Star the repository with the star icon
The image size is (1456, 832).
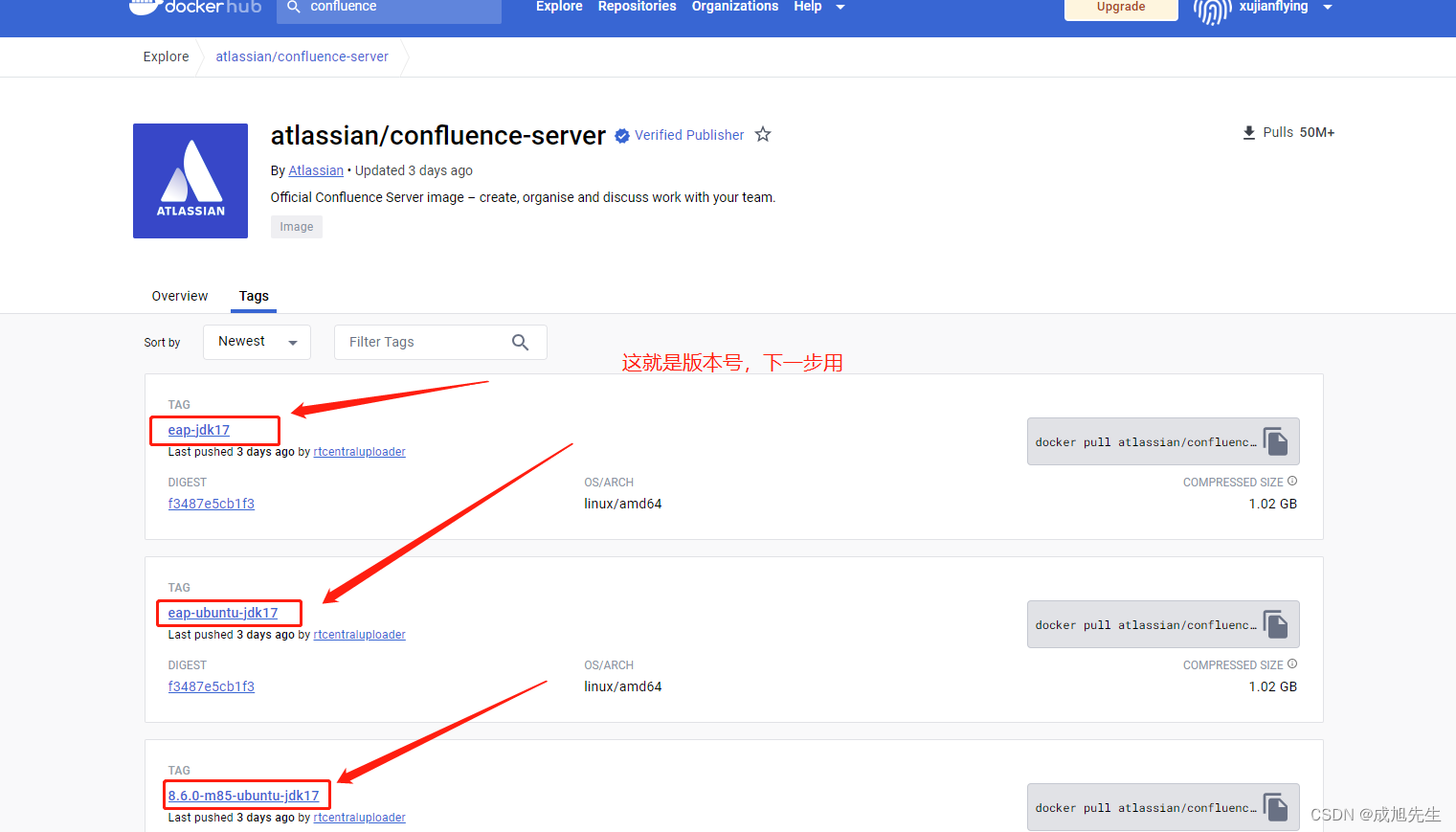tap(763, 134)
